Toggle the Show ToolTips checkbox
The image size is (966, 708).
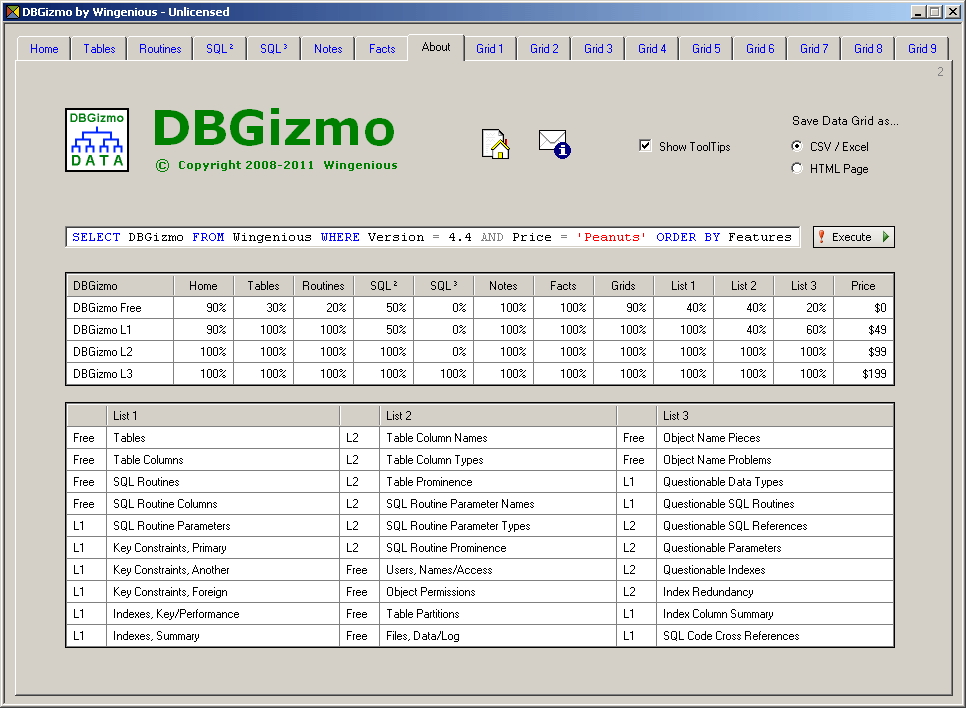645,146
